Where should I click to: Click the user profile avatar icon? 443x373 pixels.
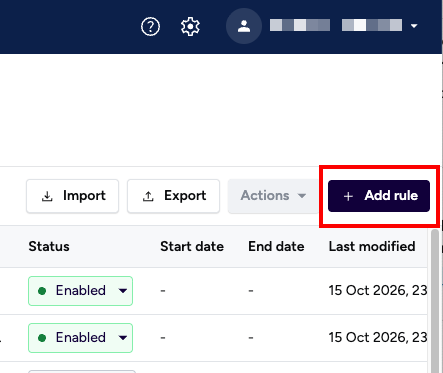tap(244, 26)
